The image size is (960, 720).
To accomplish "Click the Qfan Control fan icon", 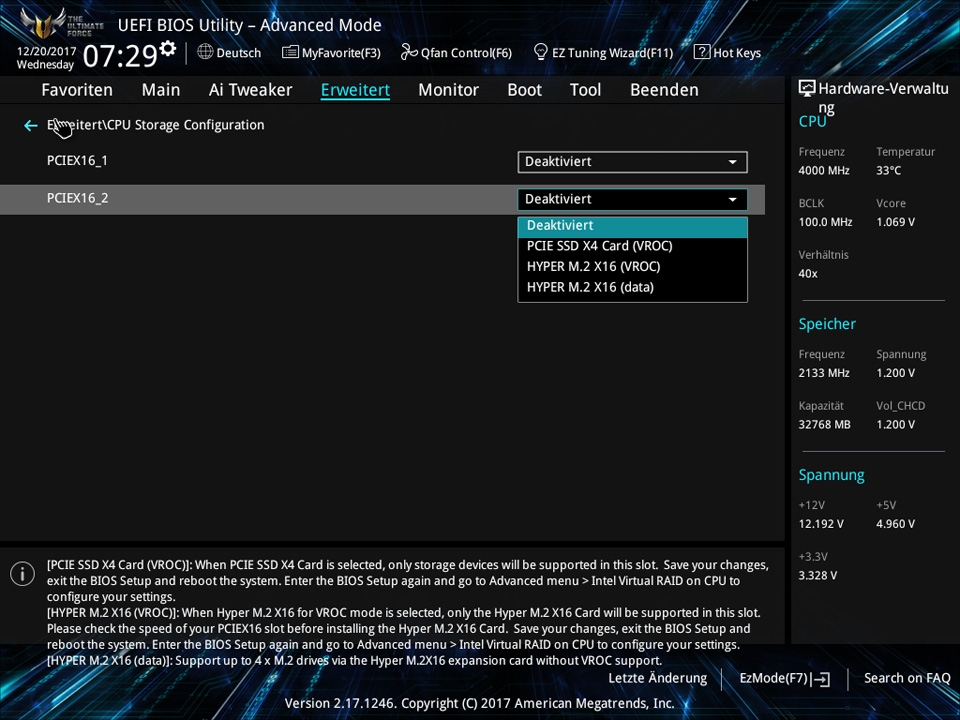I will 409,52.
